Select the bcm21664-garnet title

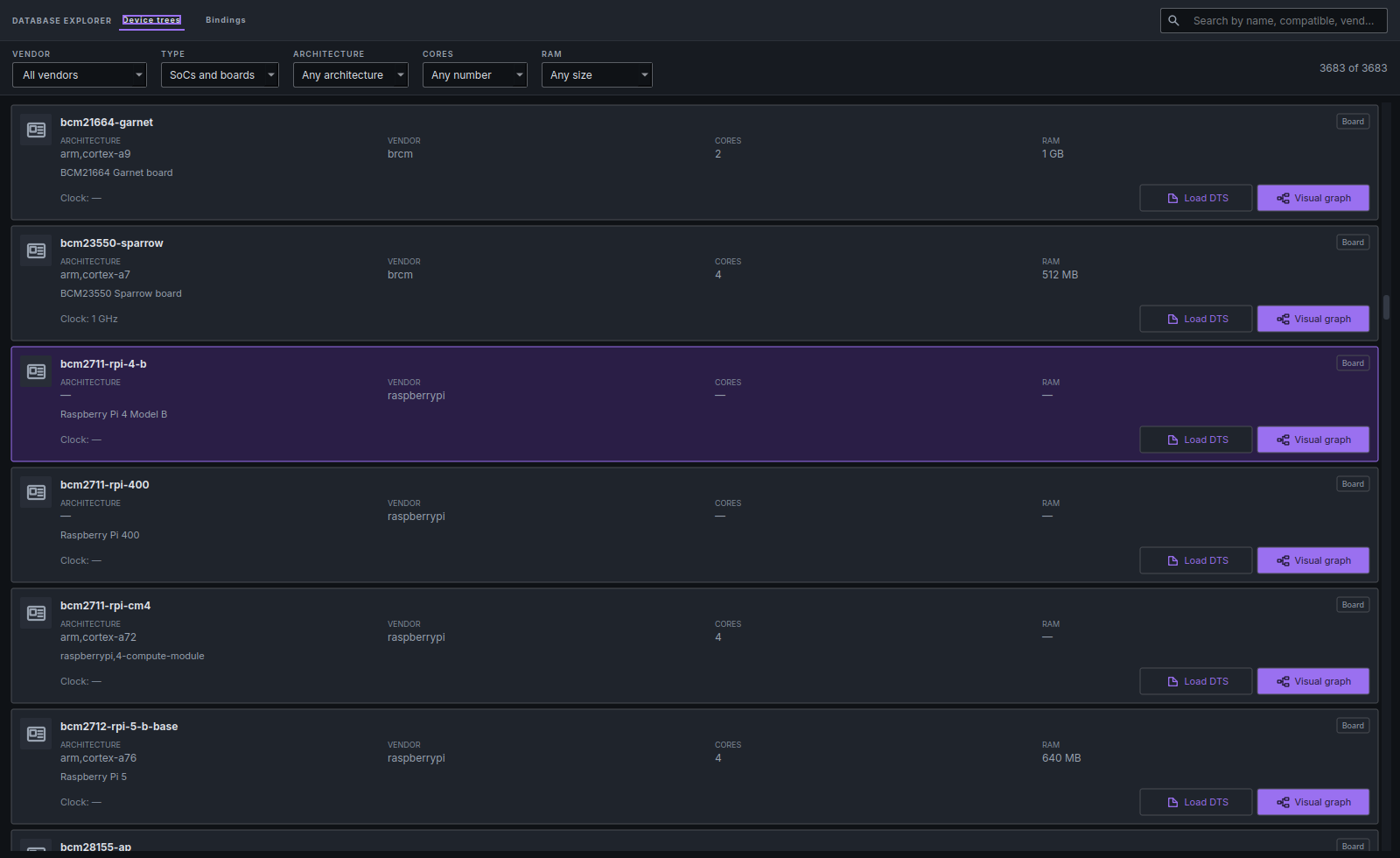pos(107,123)
